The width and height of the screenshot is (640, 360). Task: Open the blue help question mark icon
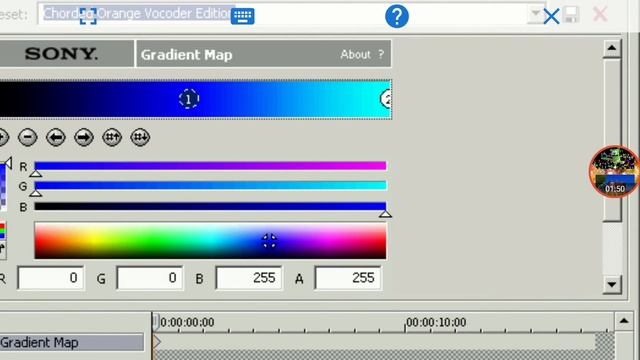click(397, 16)
